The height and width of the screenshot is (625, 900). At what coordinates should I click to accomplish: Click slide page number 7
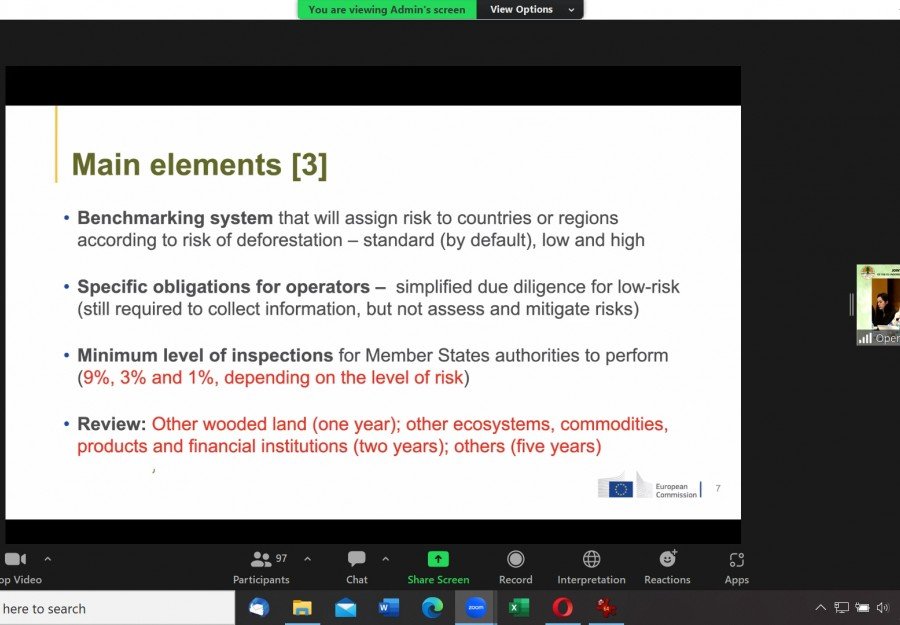pos(718,488)
